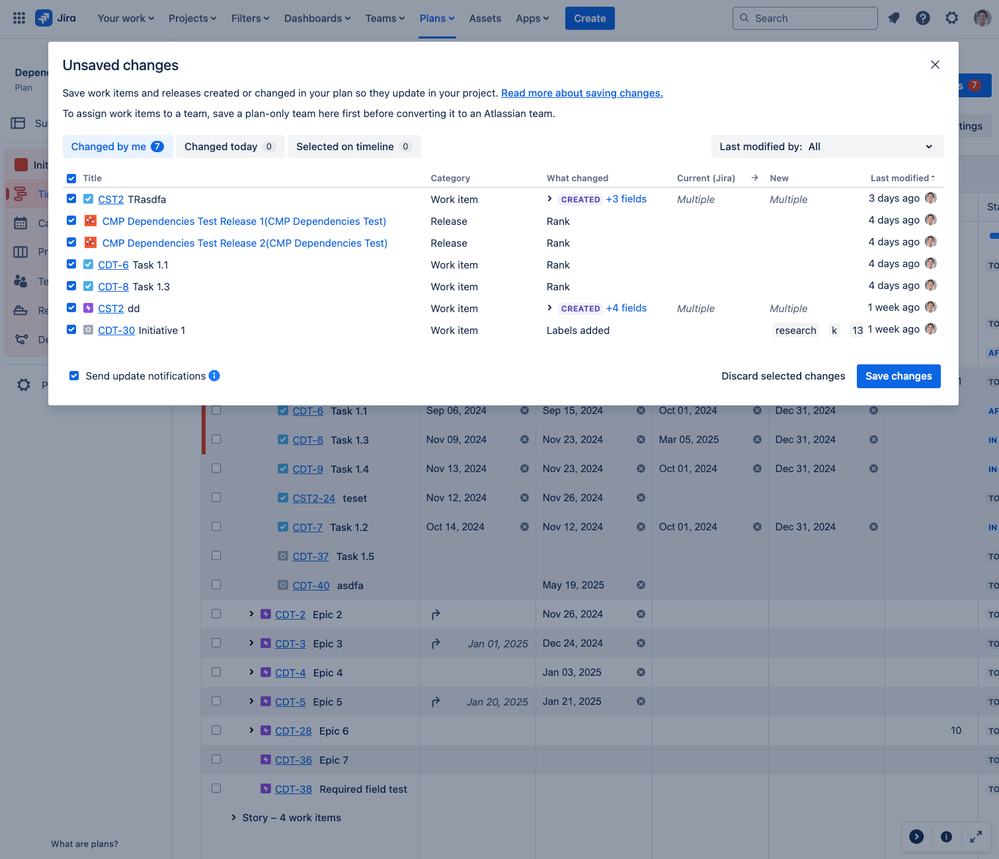Expand the CDT-5 Epic 5 row

click(251, 701)
